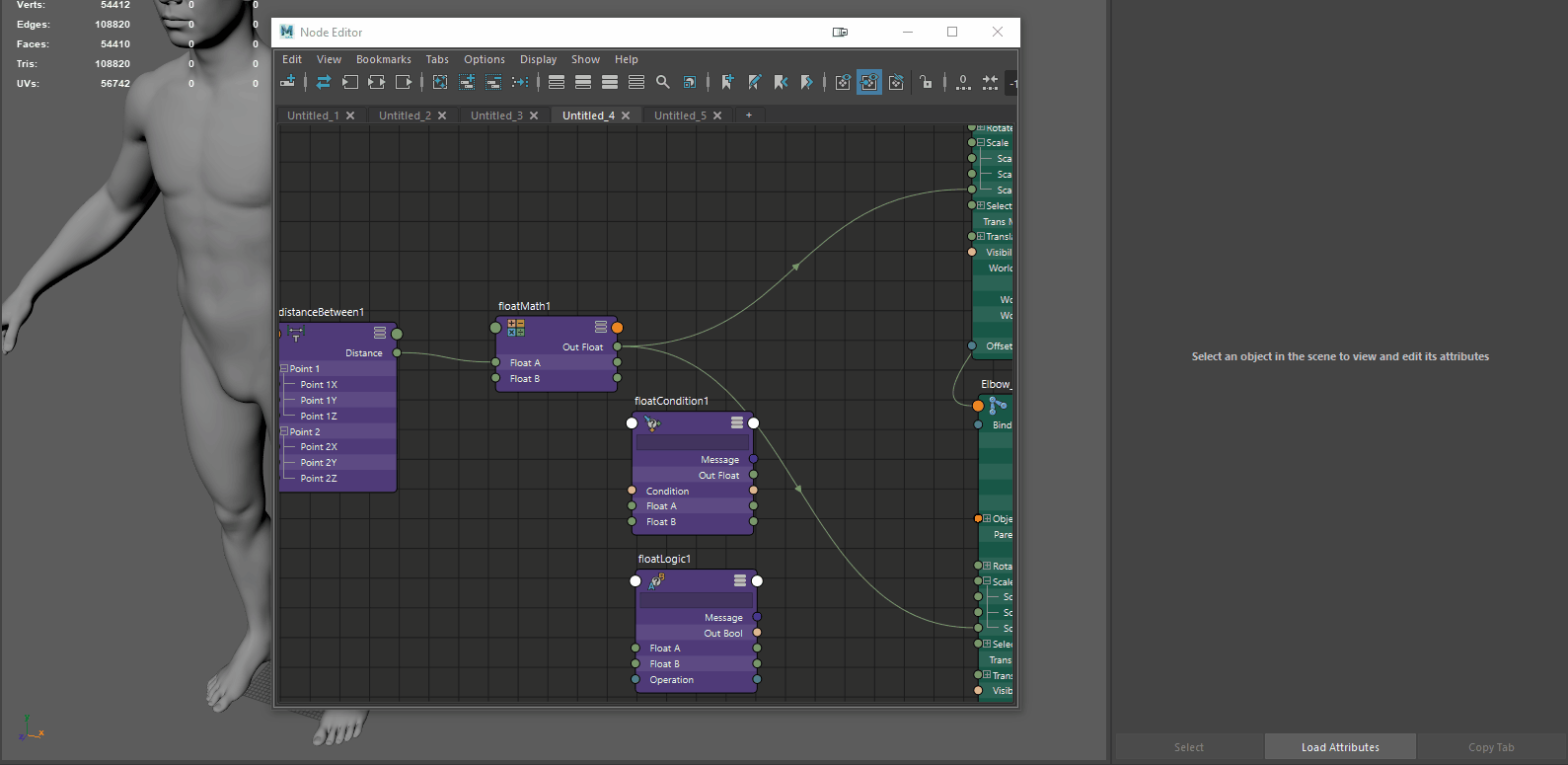Click floatLogic1 node view mode icon
The image size is (1568, 765).
(740, 580)
